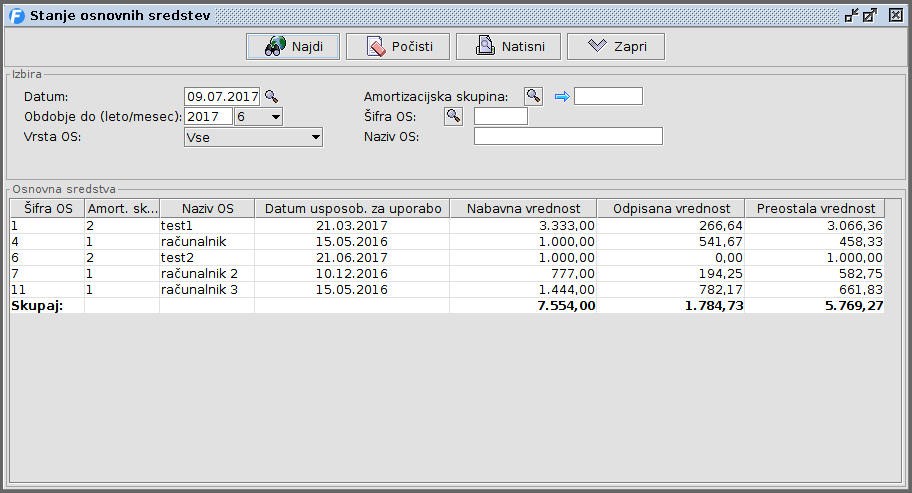
Task: Focus the Naziv OS text field
Action: pyautogui.click(x=567, y=136)
